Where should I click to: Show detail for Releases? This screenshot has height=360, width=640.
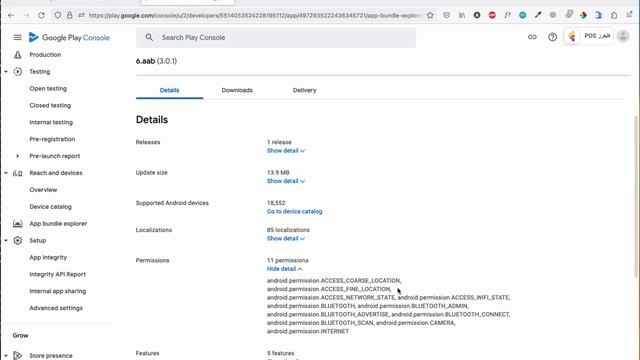[x=286, y=151]
